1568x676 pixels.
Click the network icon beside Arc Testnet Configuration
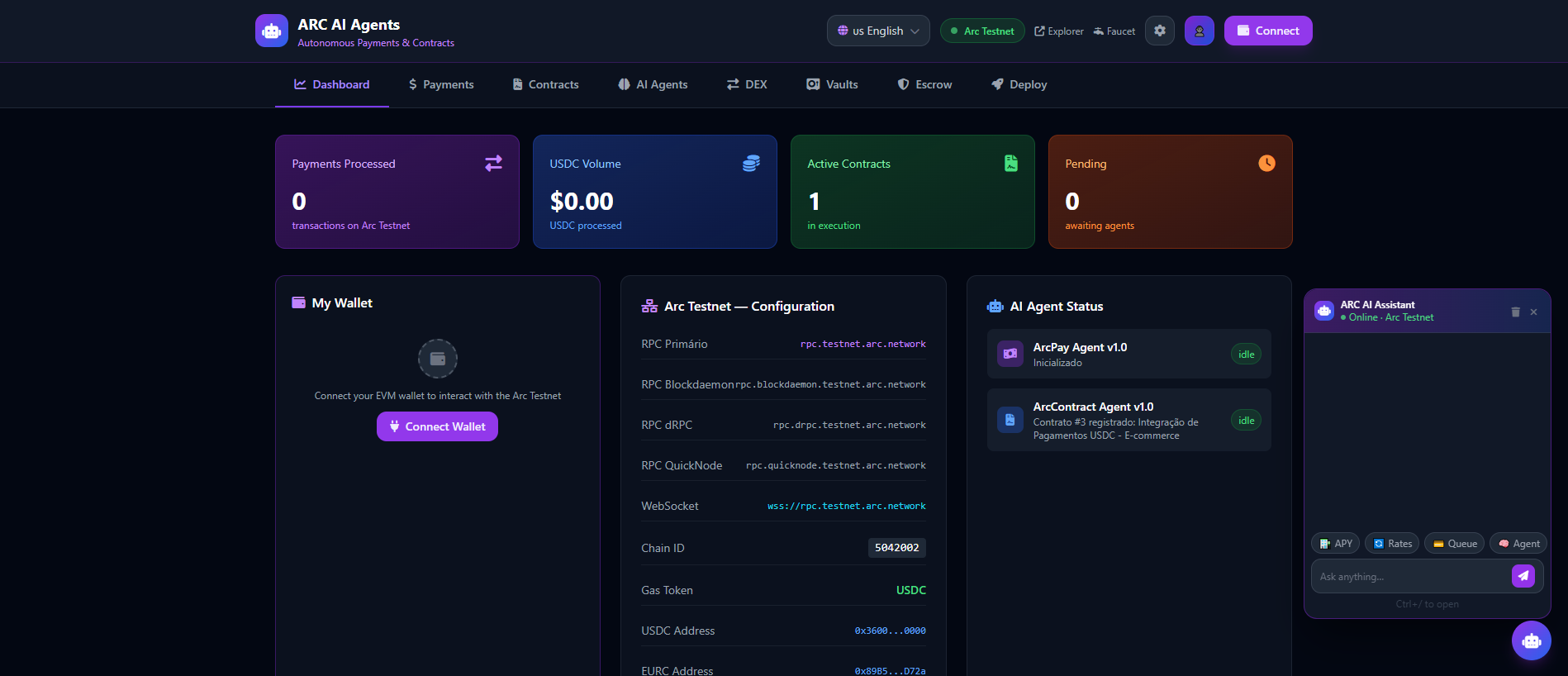click(x=649, y=306)
